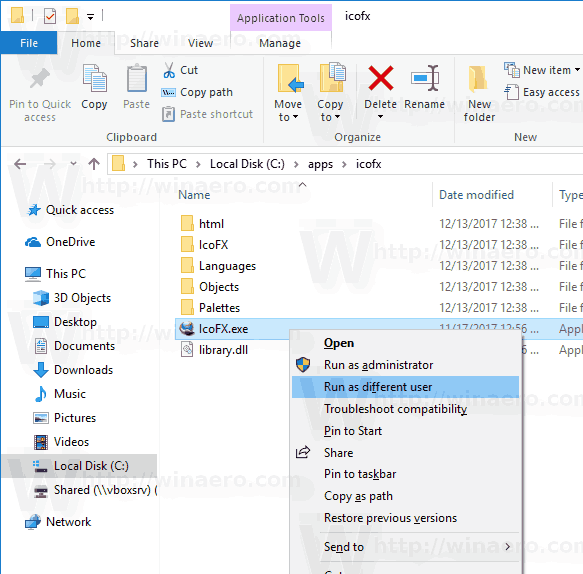This screenshot has height=574, width=583.
Task: Sort by the Name column header
Action: coord(303,194)
